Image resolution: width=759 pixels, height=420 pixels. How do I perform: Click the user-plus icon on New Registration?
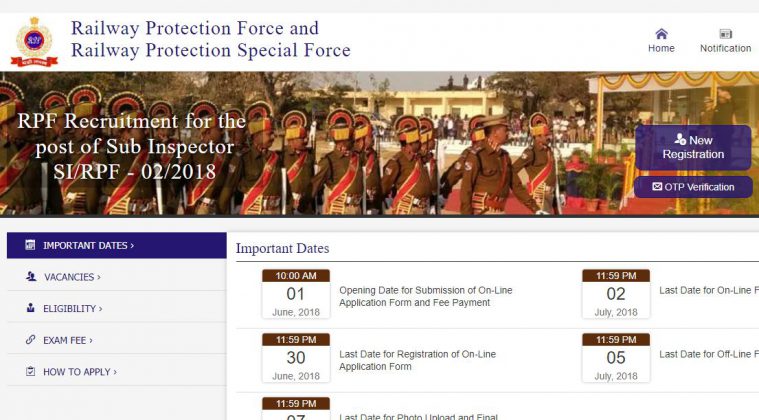point(680,139)
